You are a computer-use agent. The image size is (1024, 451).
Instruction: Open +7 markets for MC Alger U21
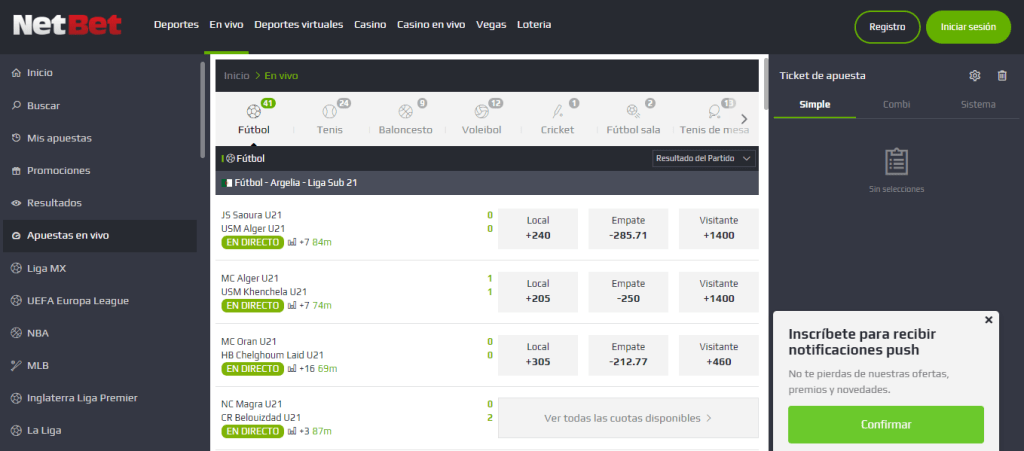pyautogui.click(x=304, y=305)
